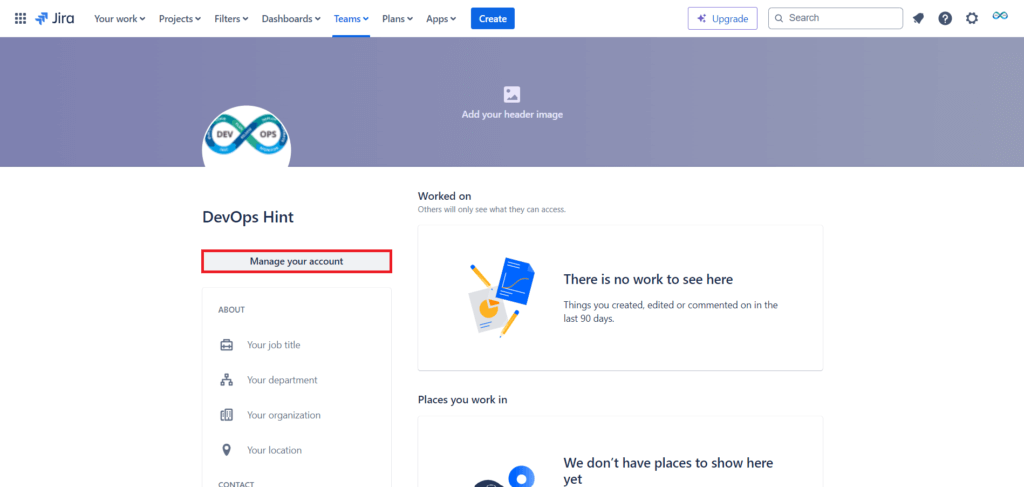Click the ABOUT section label
The height and width of the screenshot is (487, 1024).
tap(231, 309)
